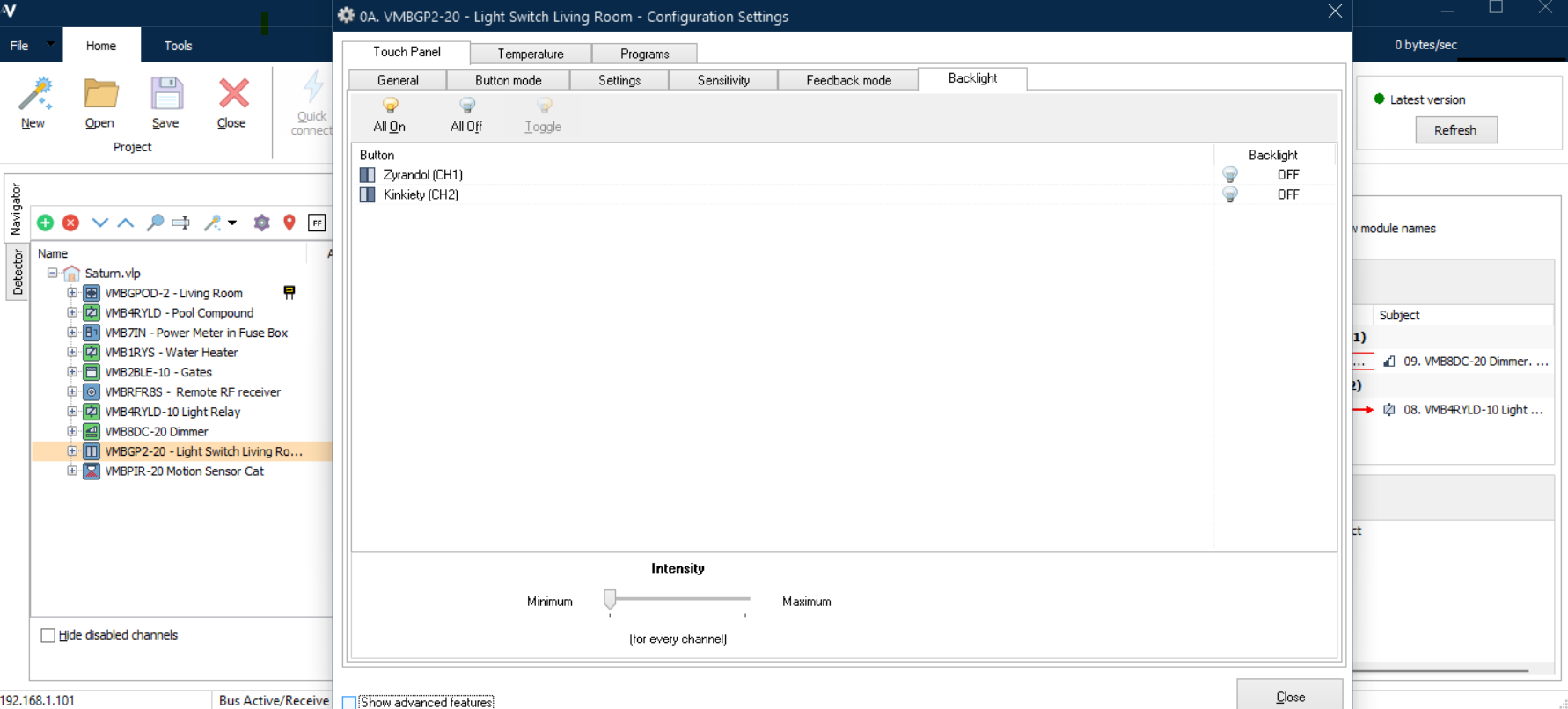Click the rename icon in navigator toolbar
1568x709 pixels.
point(181,223)
